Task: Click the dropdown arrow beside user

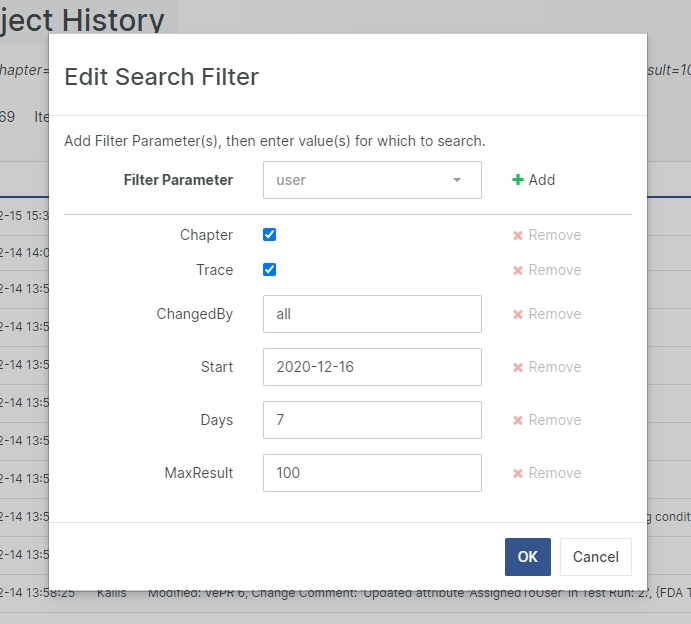Action: coord(457,181)
